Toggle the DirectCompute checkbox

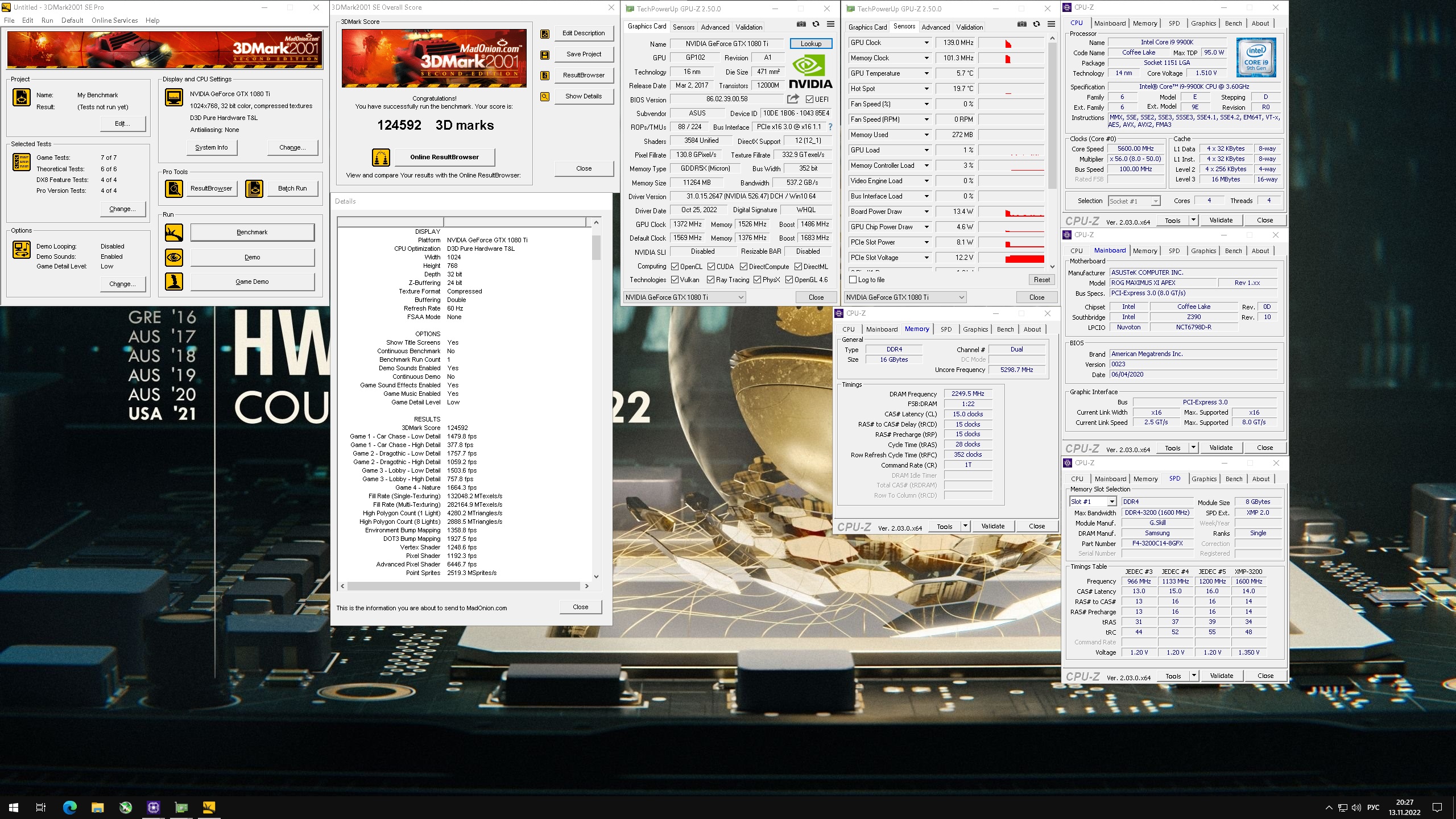tap(743, 266)
